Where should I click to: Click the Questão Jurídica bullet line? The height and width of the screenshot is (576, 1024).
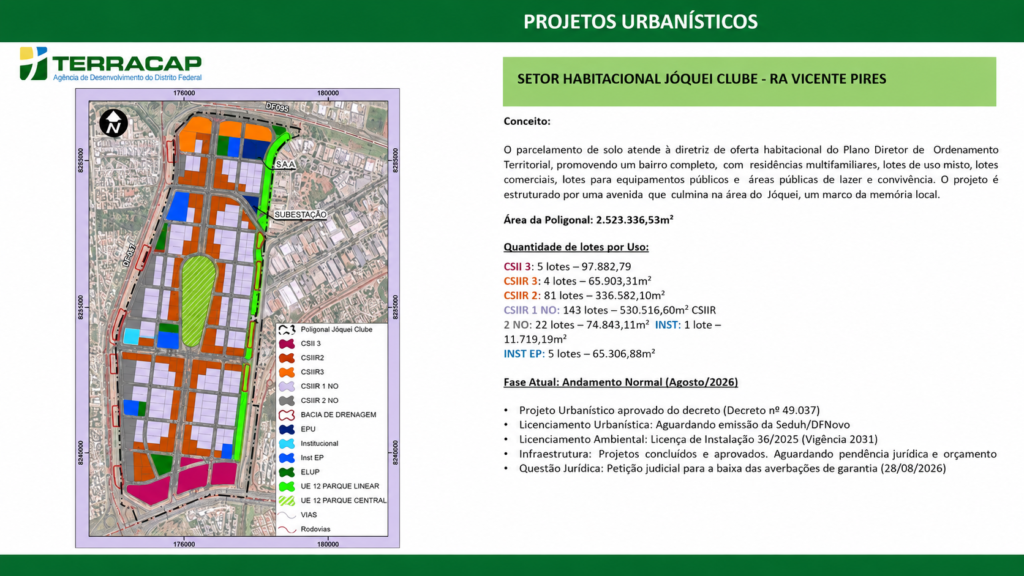click(732, 468)
